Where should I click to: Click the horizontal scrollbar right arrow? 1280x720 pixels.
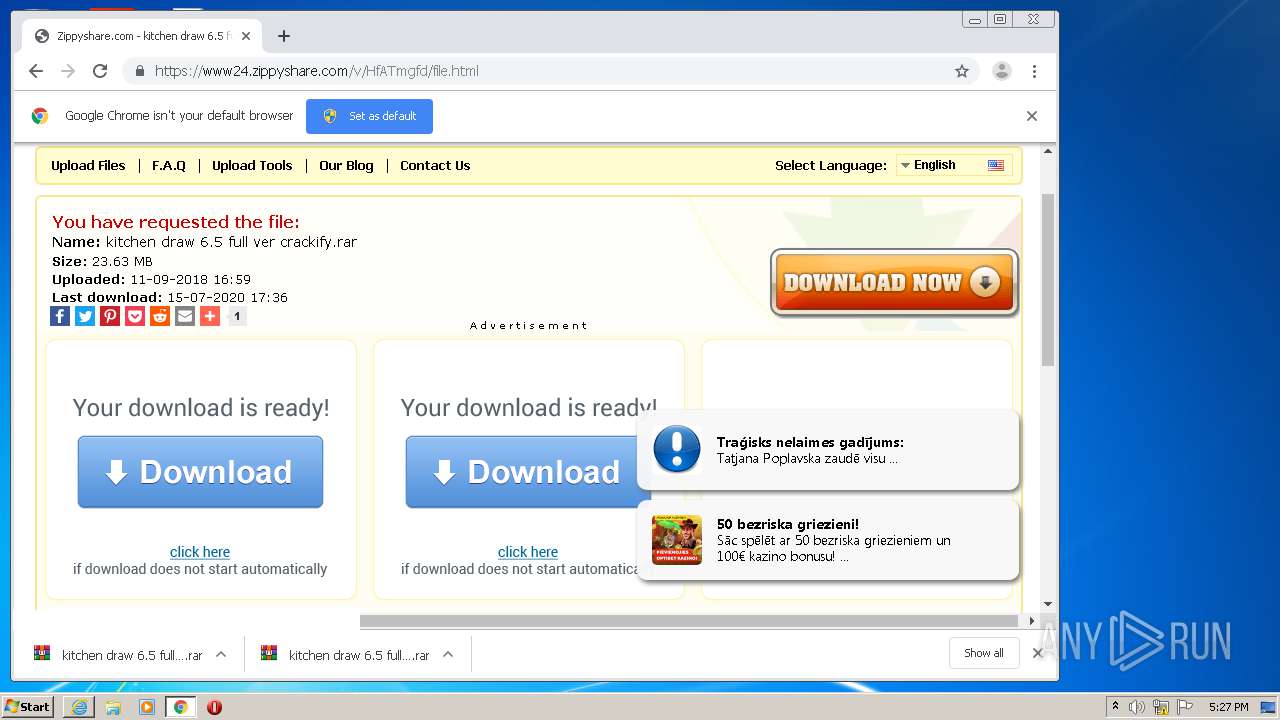coord(1032,621)
